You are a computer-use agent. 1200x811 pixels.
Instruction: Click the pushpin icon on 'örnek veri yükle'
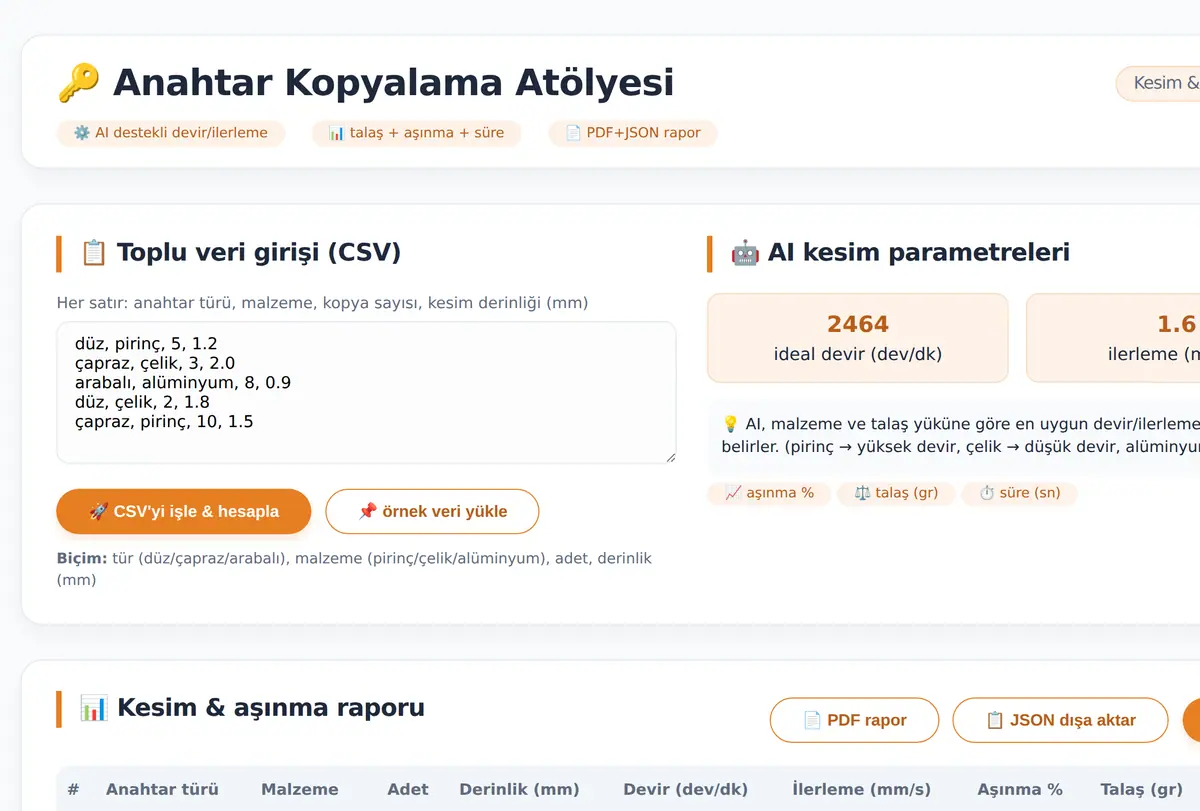tap(367, 511)
